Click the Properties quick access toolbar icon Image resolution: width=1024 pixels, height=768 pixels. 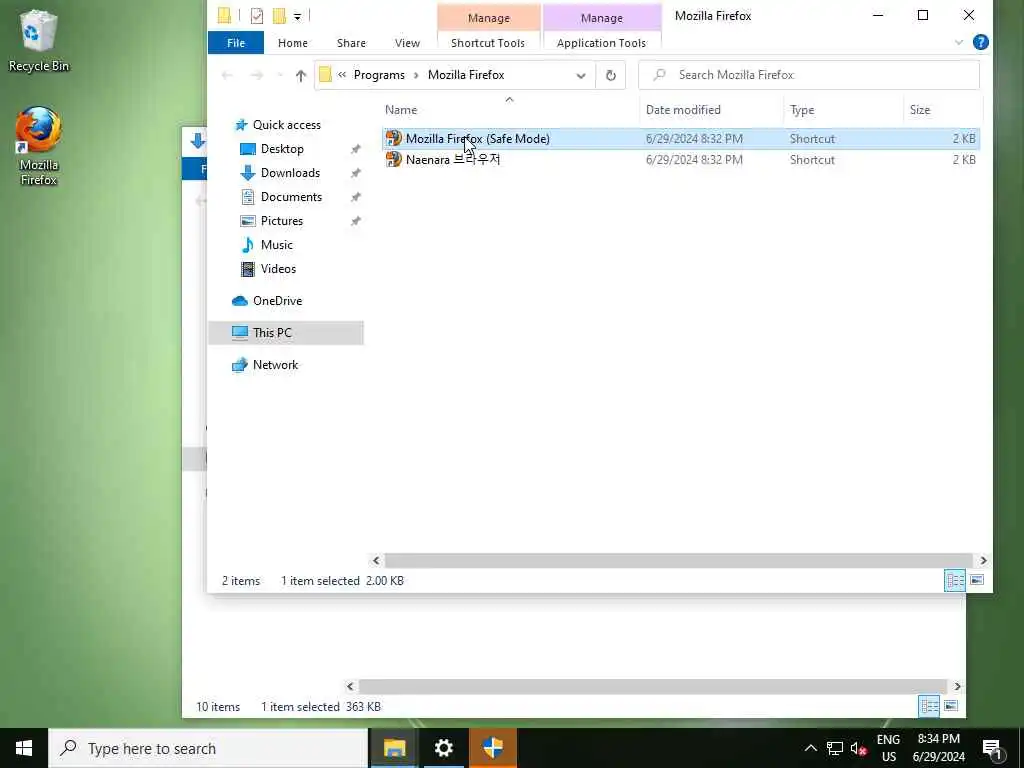click(x=257, y=16)
